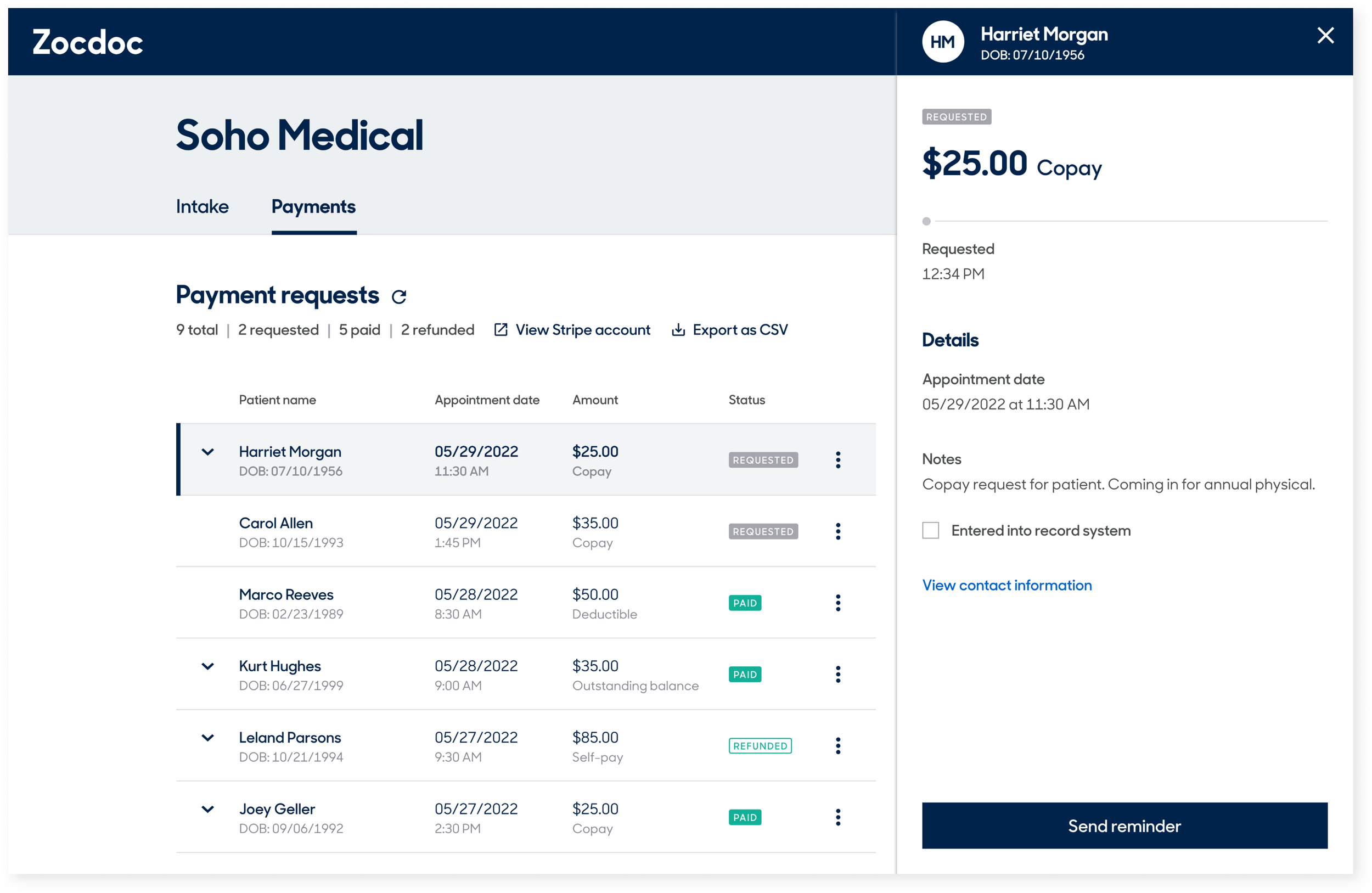Open more options for Joey Geller row
This screenshot has width=1372, height=893.
pyautogui.click(x=837, y=817)
